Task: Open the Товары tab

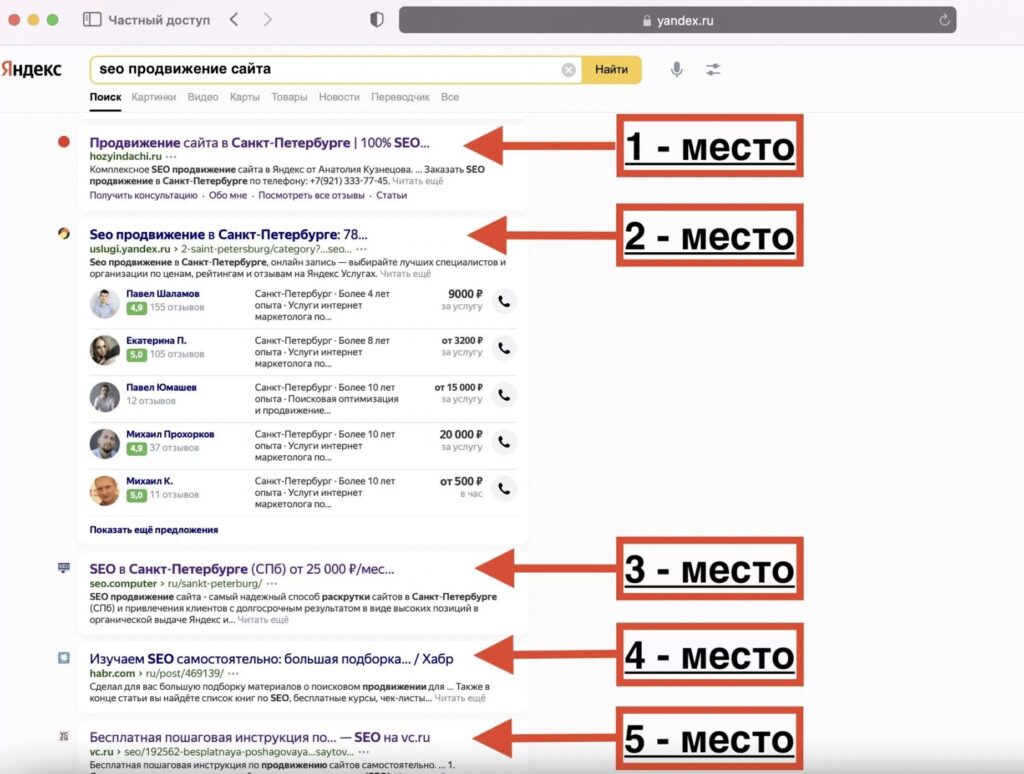Action: click(x=289, y=97)
